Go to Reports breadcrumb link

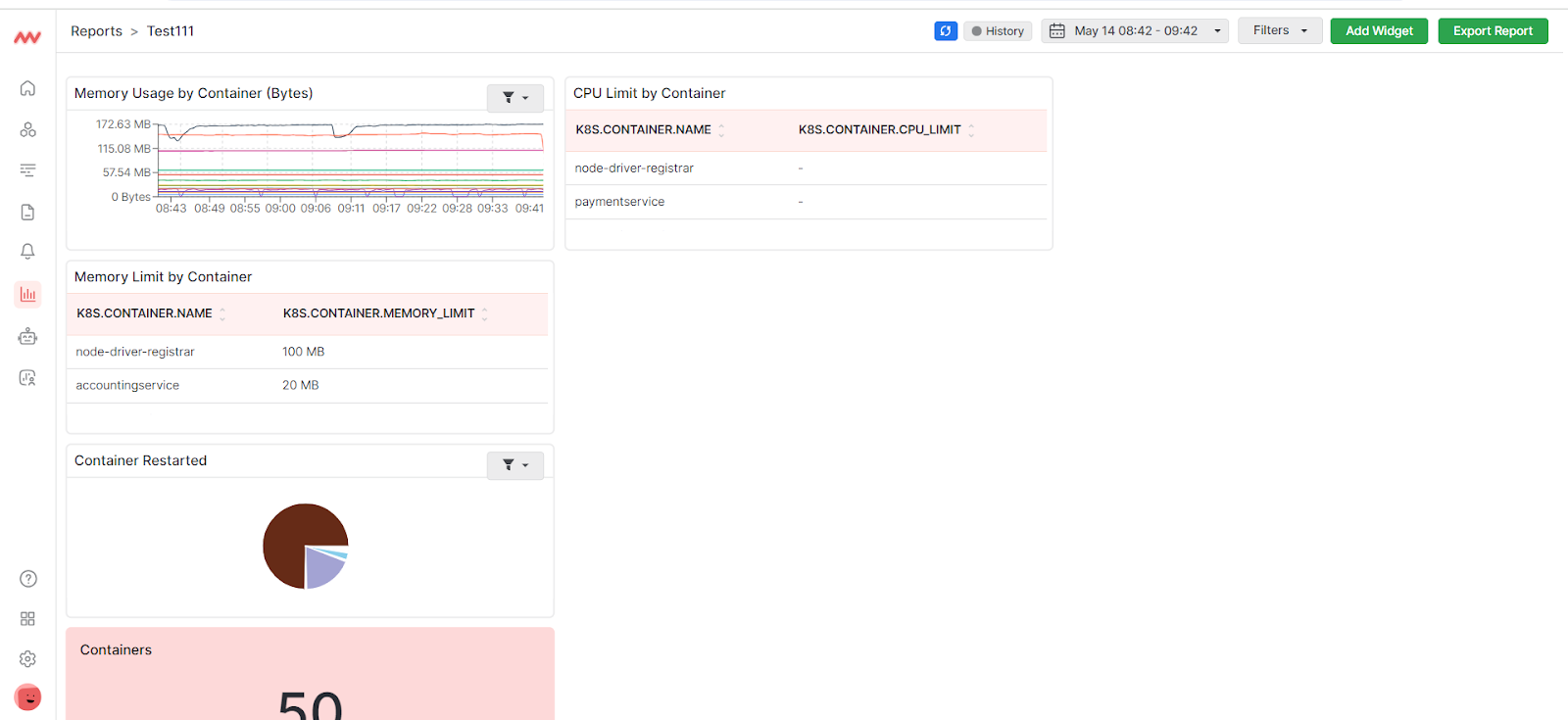pos(96,31)
